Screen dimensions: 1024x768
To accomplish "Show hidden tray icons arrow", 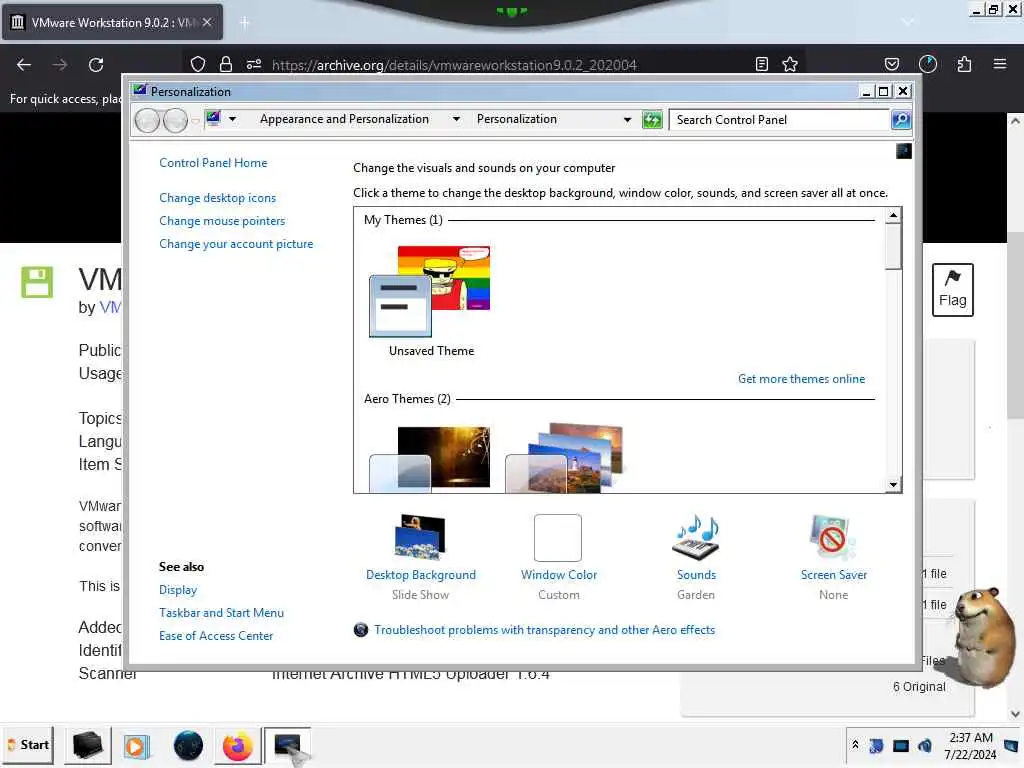I will (x=855, y=745).
